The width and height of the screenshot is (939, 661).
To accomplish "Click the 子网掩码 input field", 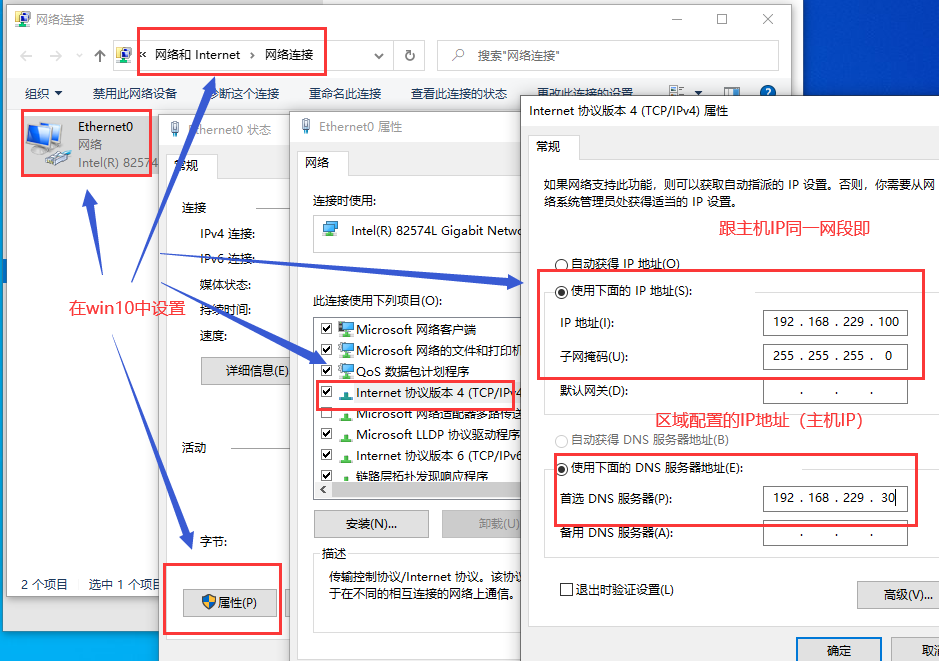I will click(x=835, y=356).
